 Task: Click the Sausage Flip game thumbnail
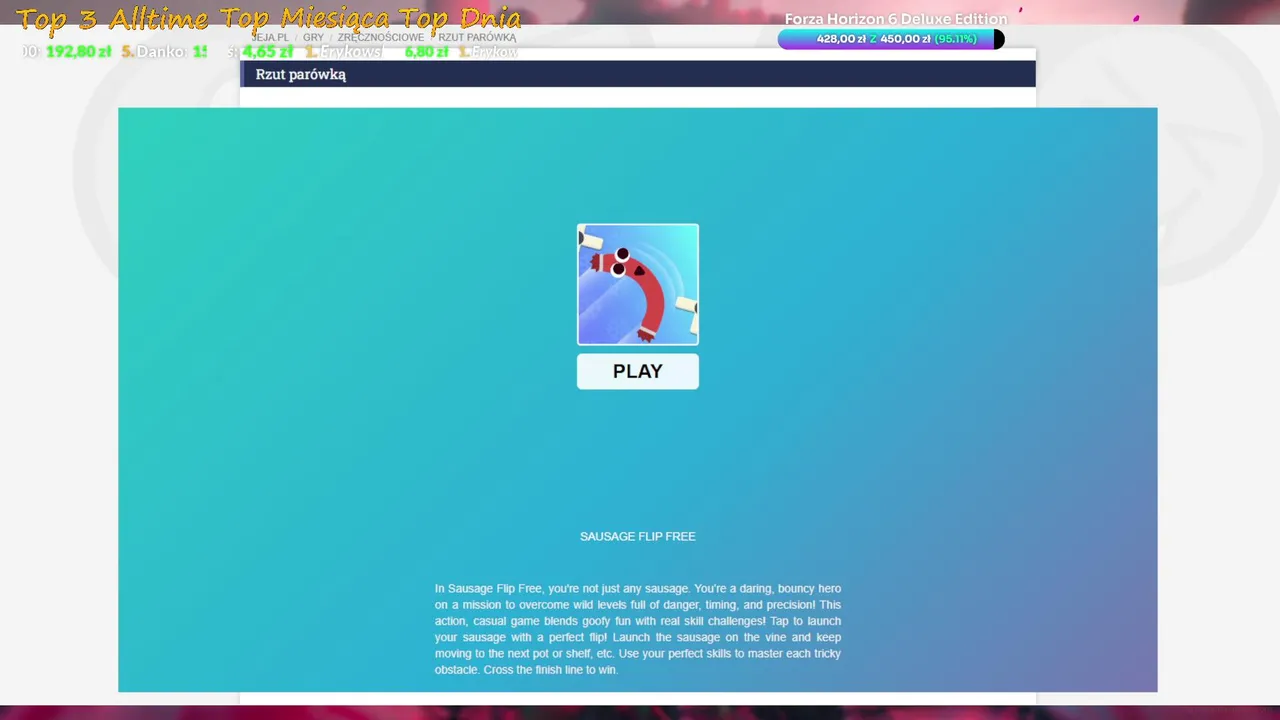point(638,284)
